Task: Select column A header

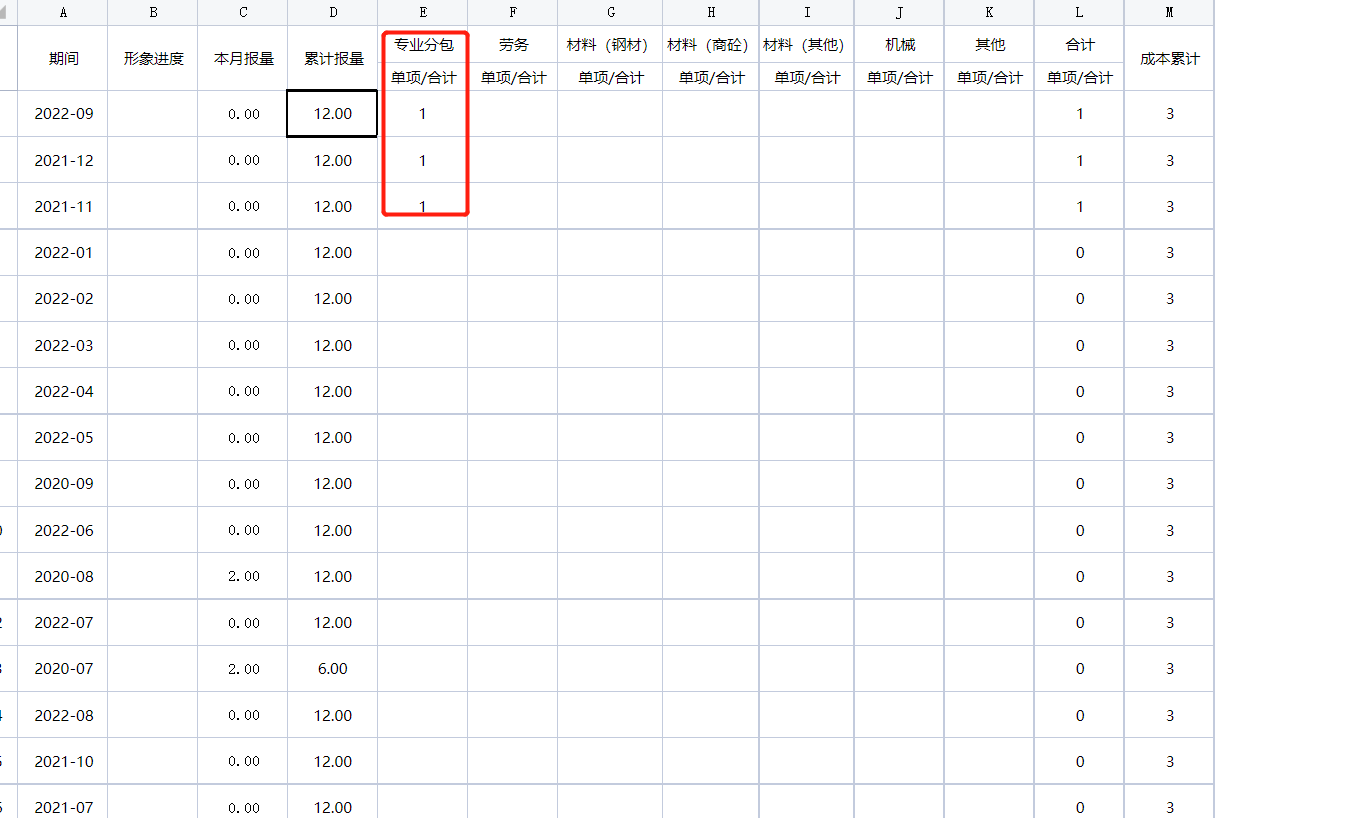Action: pyautogui.click(x=63, y=13)
